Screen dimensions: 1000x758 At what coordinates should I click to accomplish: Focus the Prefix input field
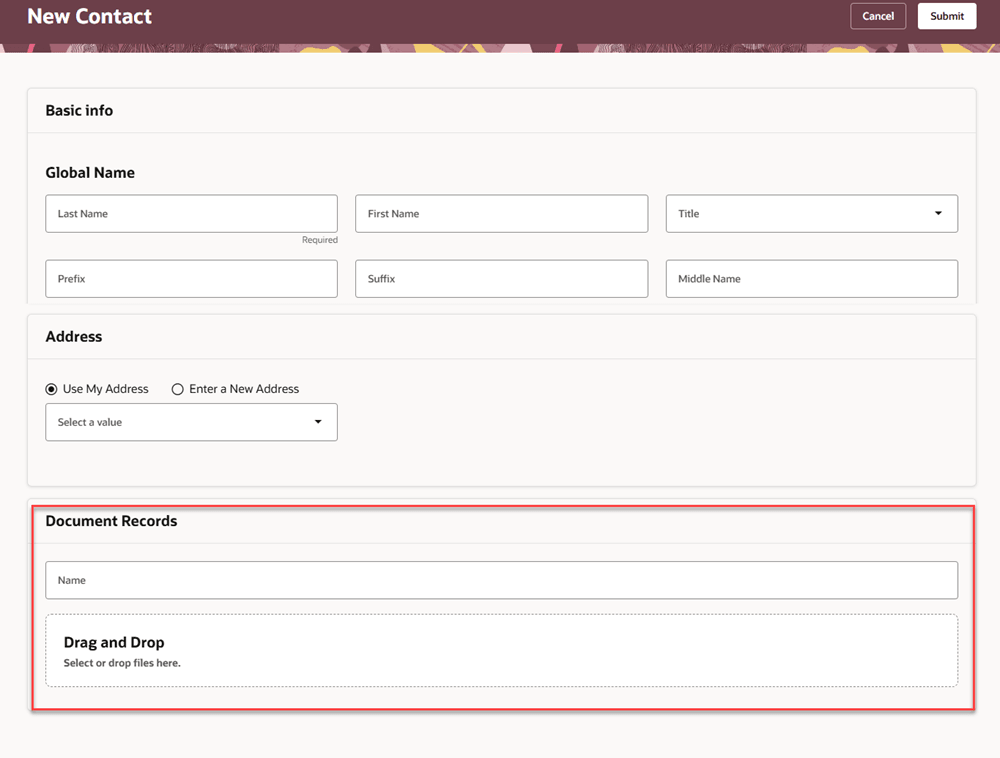click(191, 279)
